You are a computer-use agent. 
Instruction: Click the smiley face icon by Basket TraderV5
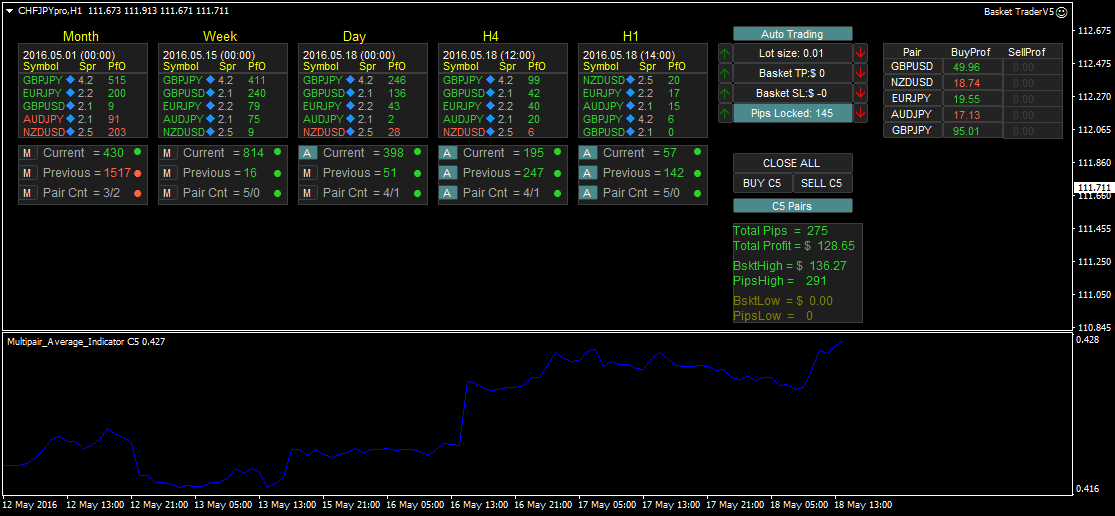(x=1061, y=12)
